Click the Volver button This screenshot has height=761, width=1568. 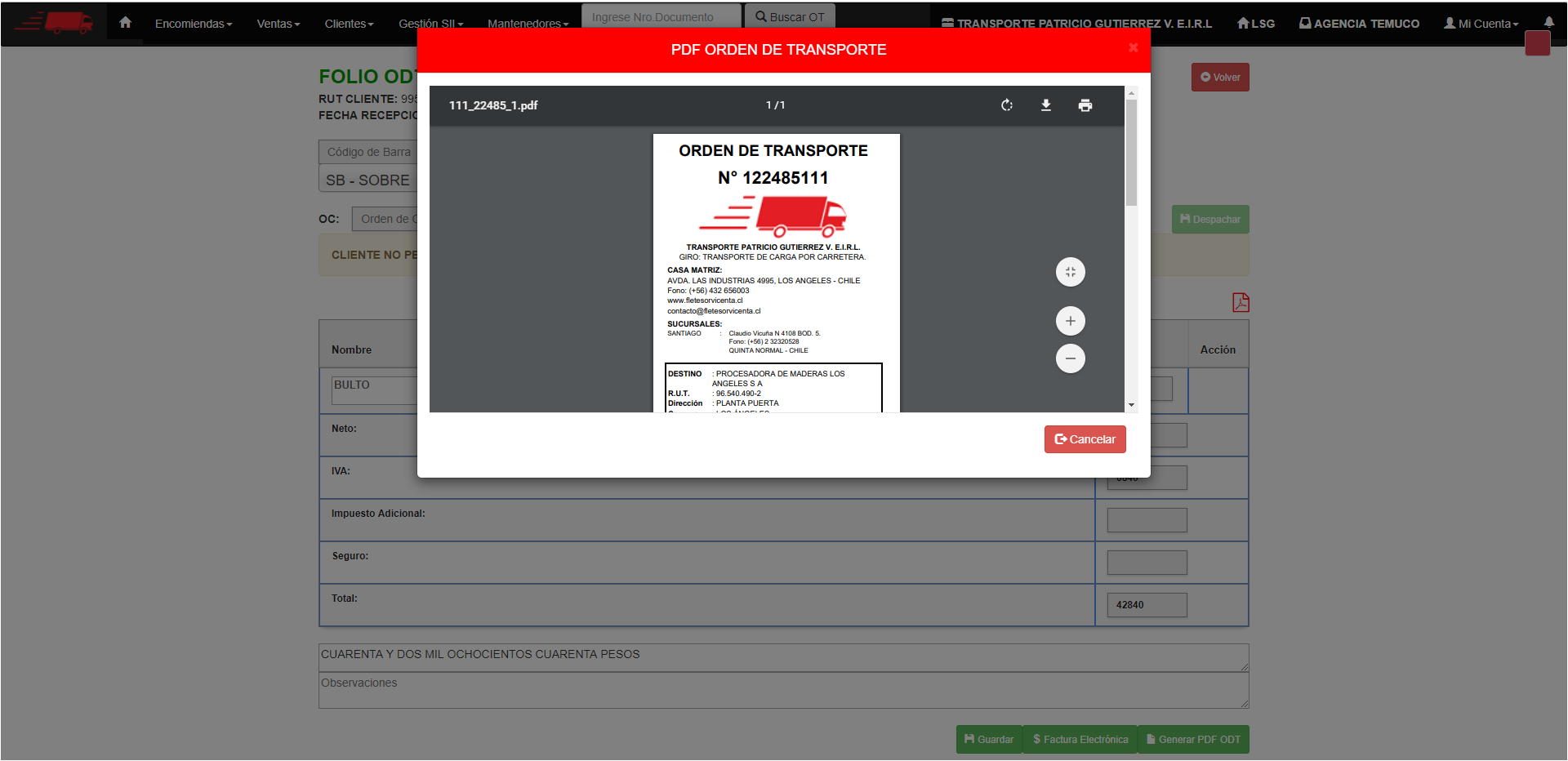point(1220,78)
